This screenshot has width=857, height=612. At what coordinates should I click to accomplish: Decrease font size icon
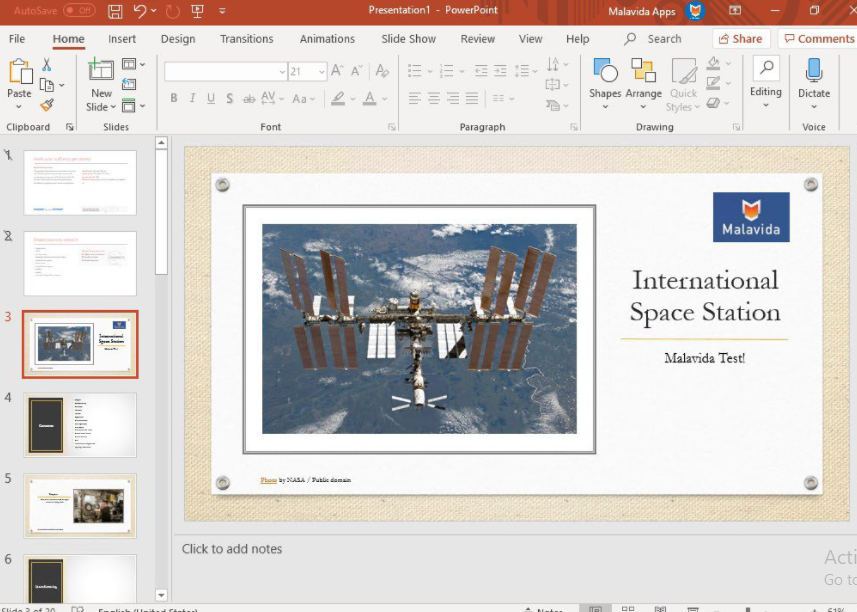[356, 70]
